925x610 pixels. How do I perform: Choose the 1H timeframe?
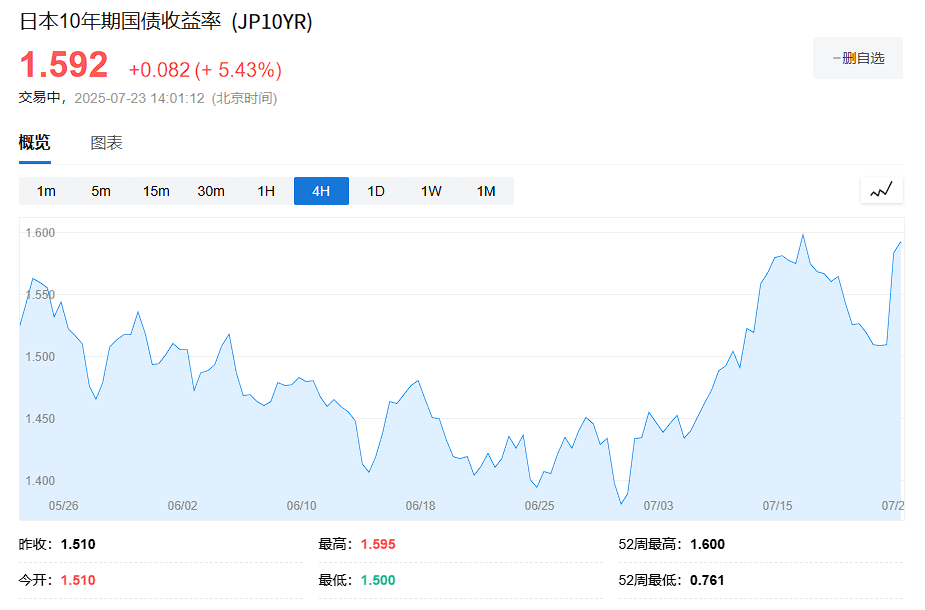click(x=266, y=191)
